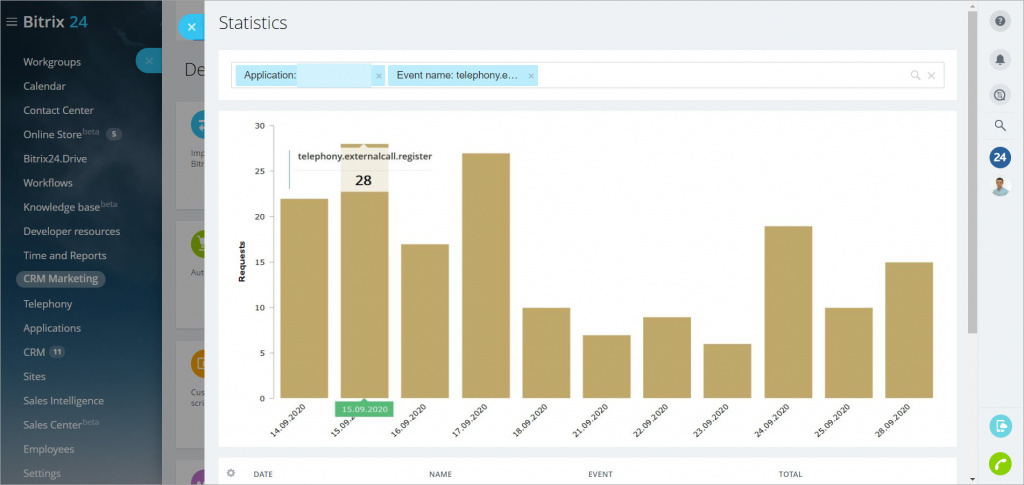
Task: Click the filter search magnifier icon
Action: pyautogui.click(x=916, y=76)
